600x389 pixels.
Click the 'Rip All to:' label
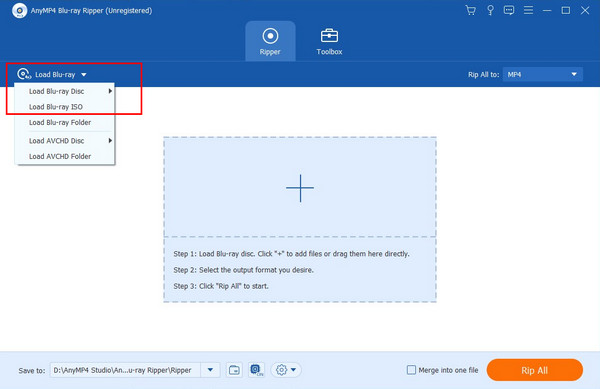[483, 75]
